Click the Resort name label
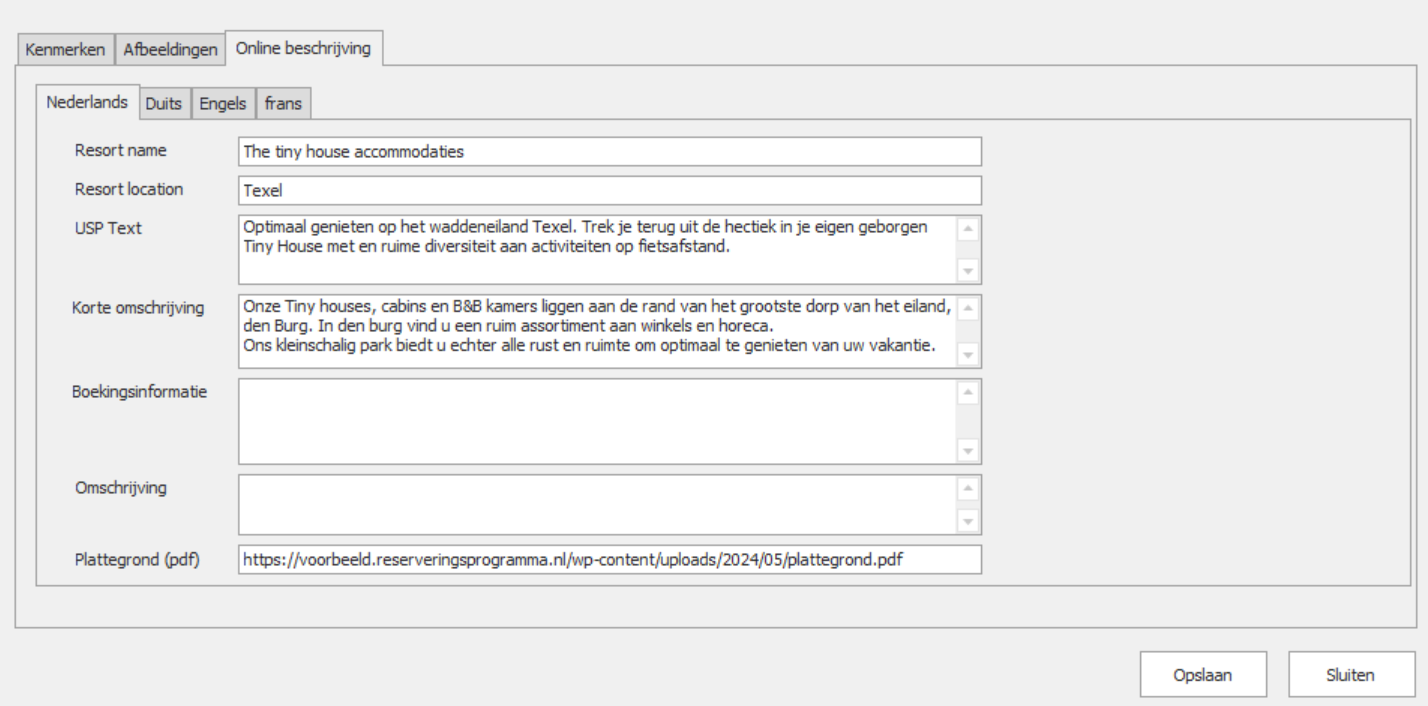Viewport: 1428px width, 706px height. 121,151
